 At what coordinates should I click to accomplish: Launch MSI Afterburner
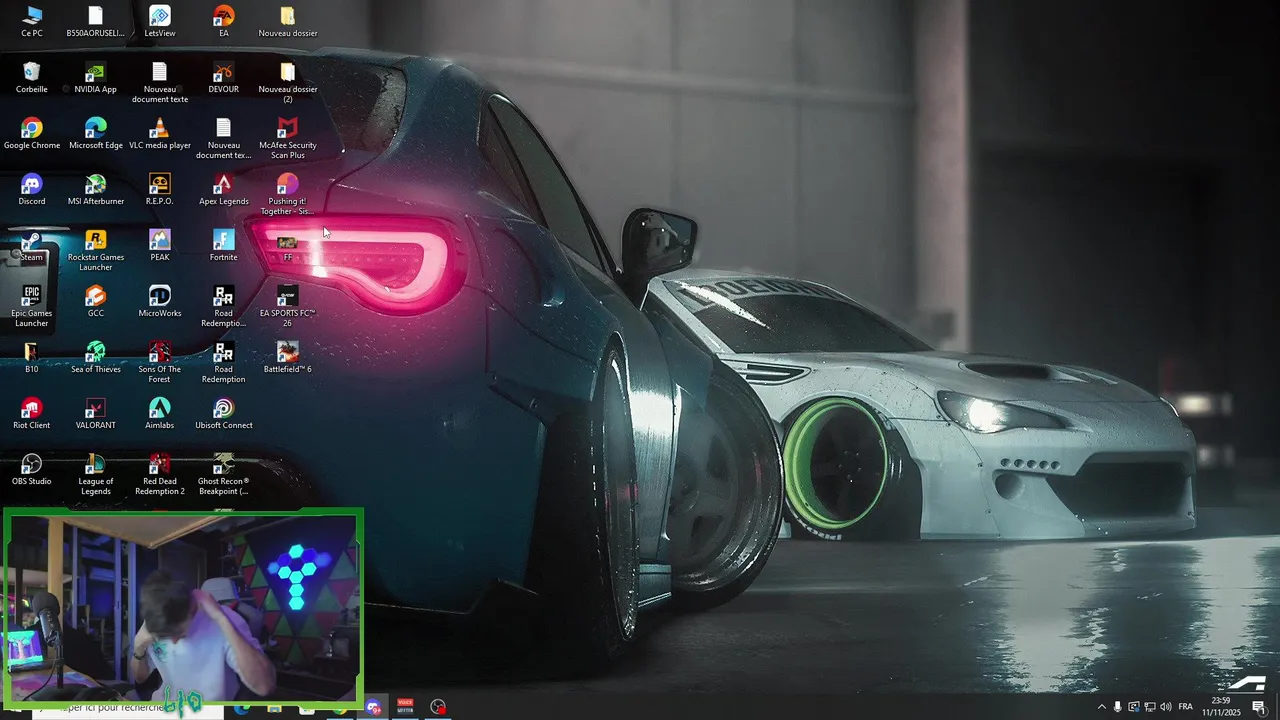(96, 190)
